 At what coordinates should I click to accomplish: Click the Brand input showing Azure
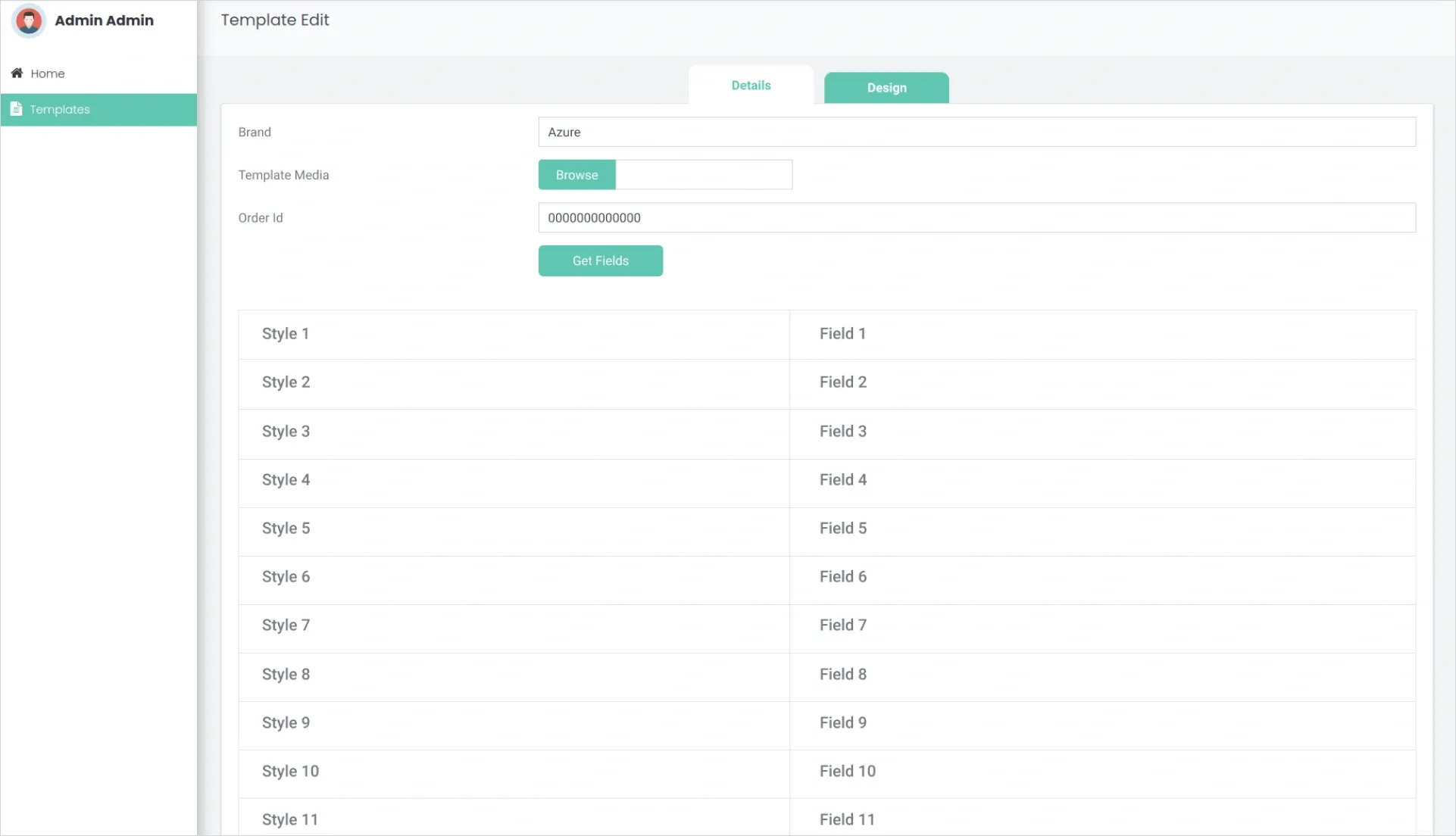tap(977, 132)
